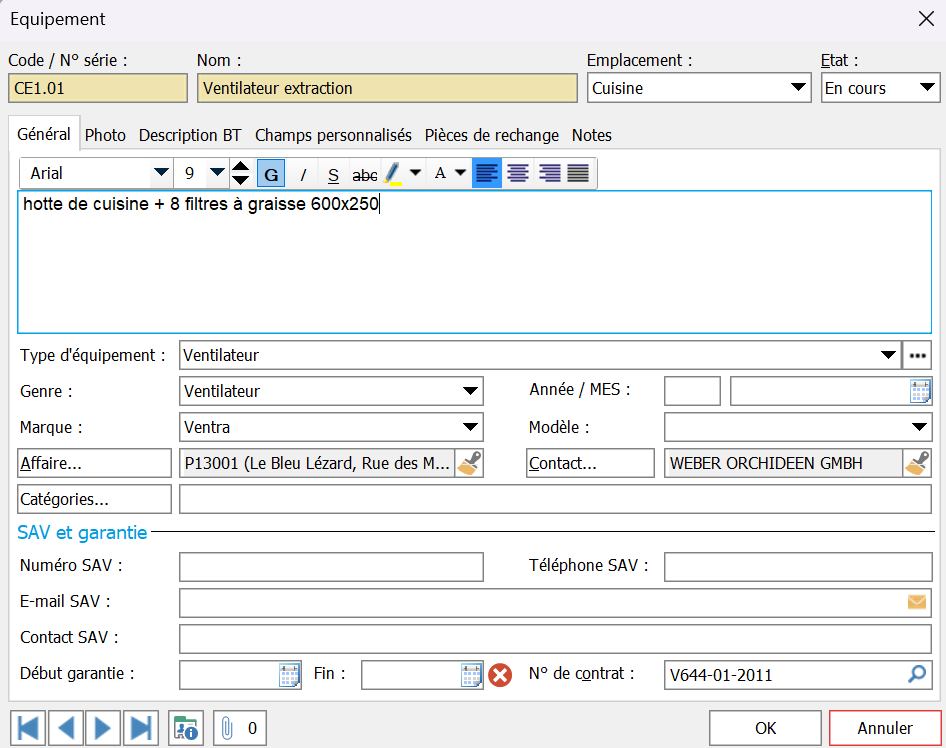The height and width of the screenshot is (748, 946).
Task: Open the Champs personnalisés tab
Action: (333, 135)
